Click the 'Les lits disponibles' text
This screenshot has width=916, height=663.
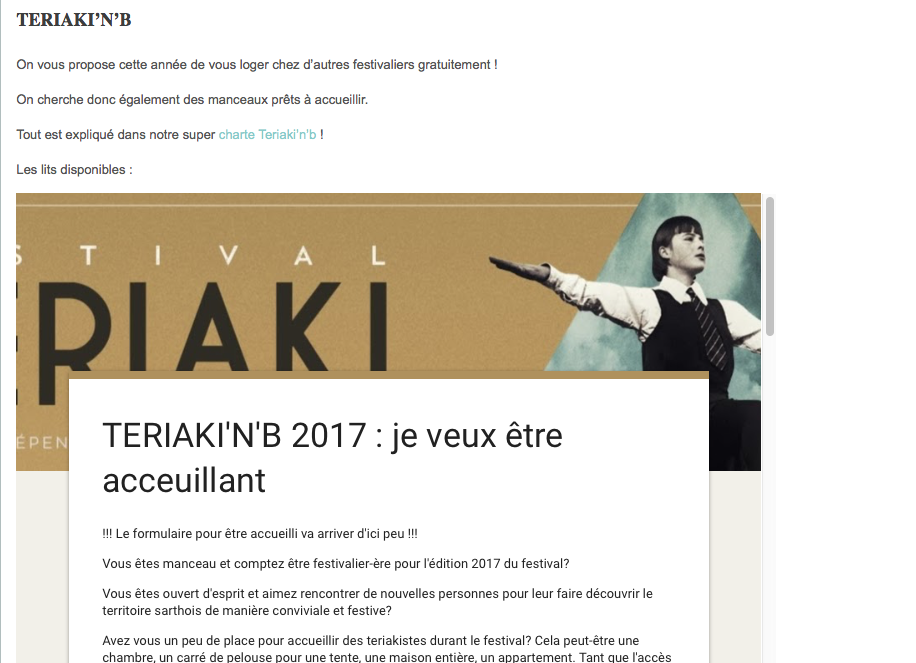tap(74, 170)
